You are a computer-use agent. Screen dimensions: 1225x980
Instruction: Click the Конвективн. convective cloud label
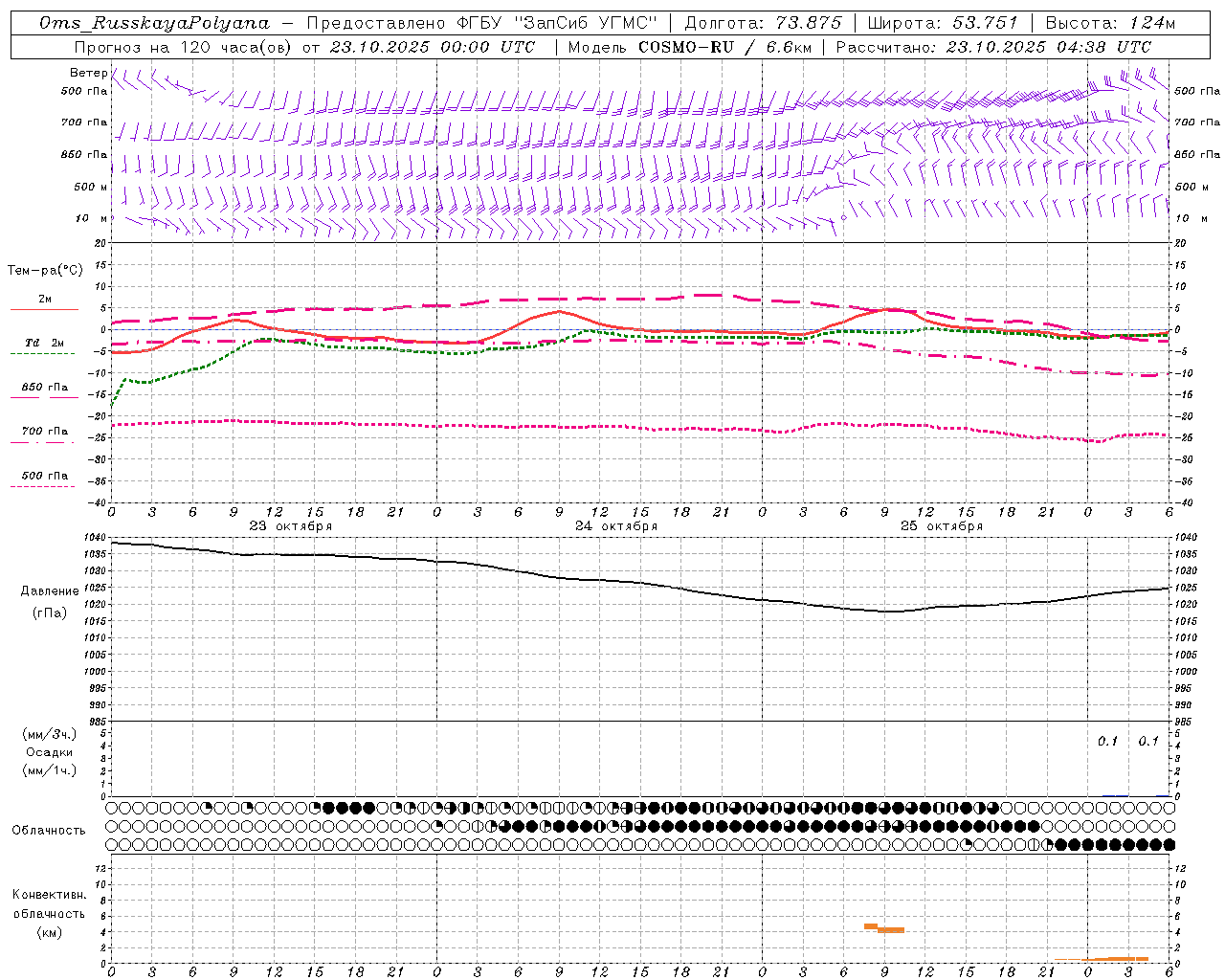click(x=50, y=895)
